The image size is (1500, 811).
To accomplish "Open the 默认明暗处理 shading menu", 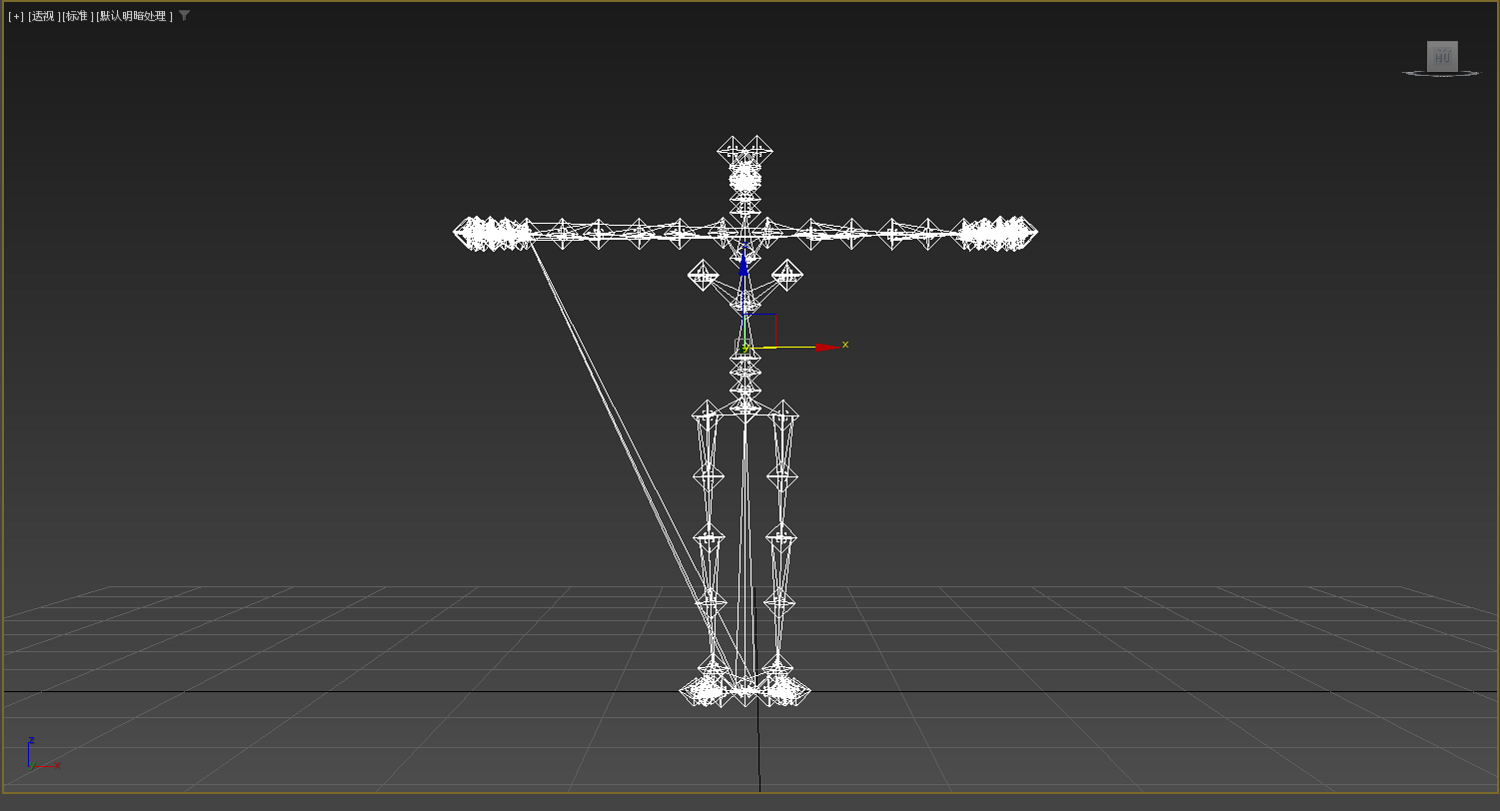I will (x=134, y=16).
